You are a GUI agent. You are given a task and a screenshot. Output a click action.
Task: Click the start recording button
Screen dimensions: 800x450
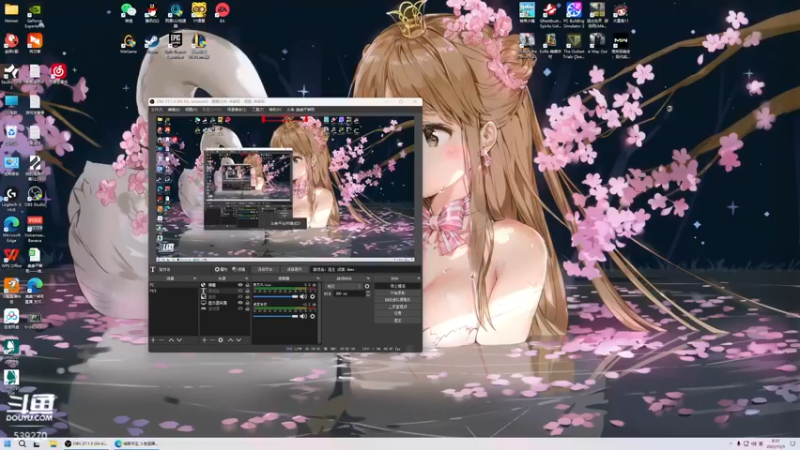(397, 293)
